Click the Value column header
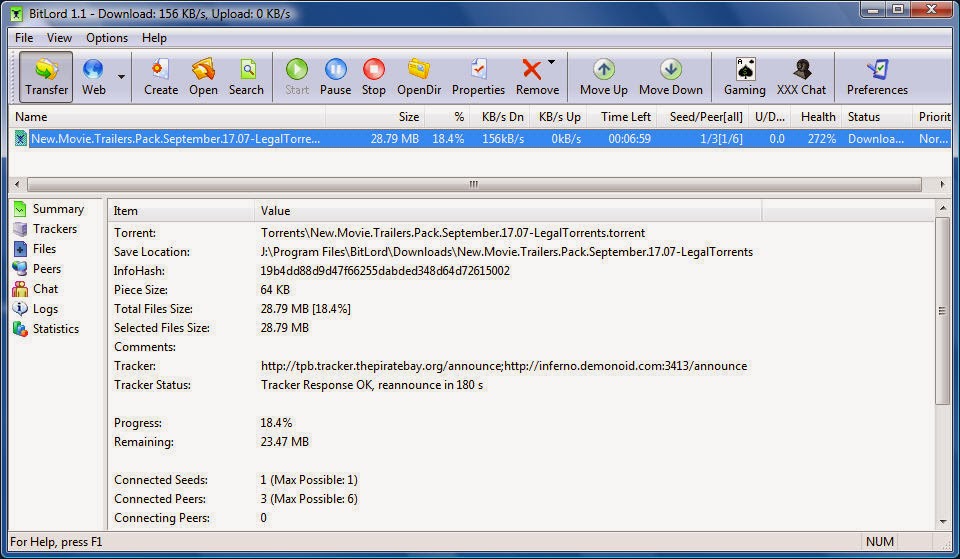Viewport: 960px width, 559px height. point(508,211)
